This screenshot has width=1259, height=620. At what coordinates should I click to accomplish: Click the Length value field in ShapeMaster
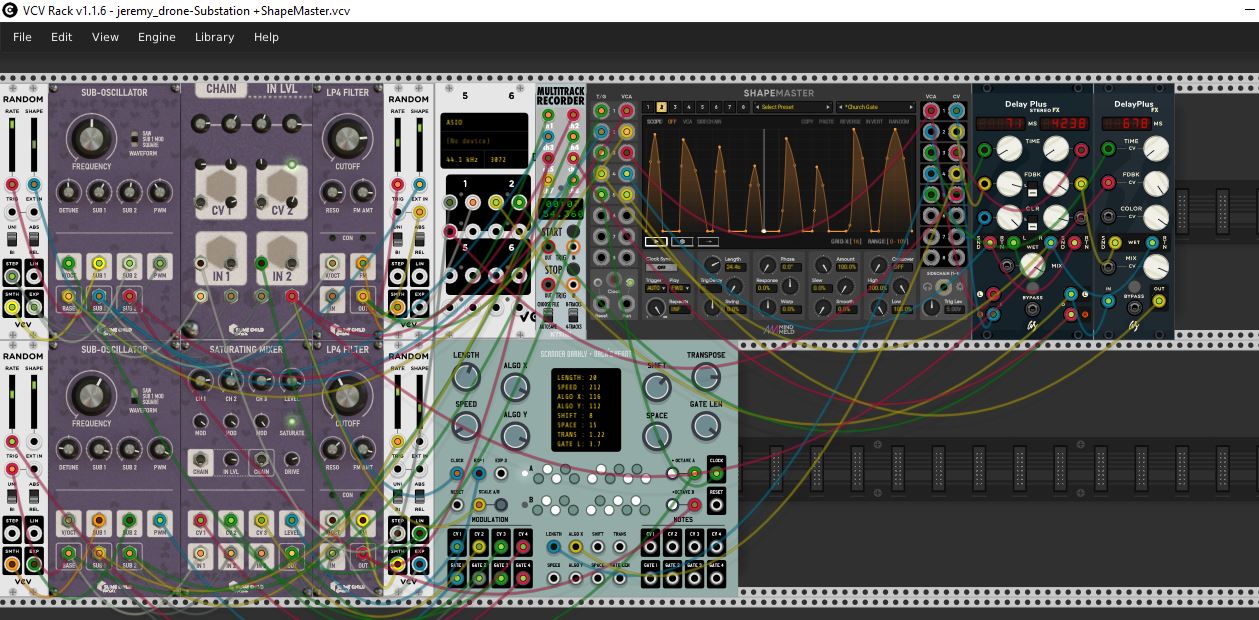[734, 267]
